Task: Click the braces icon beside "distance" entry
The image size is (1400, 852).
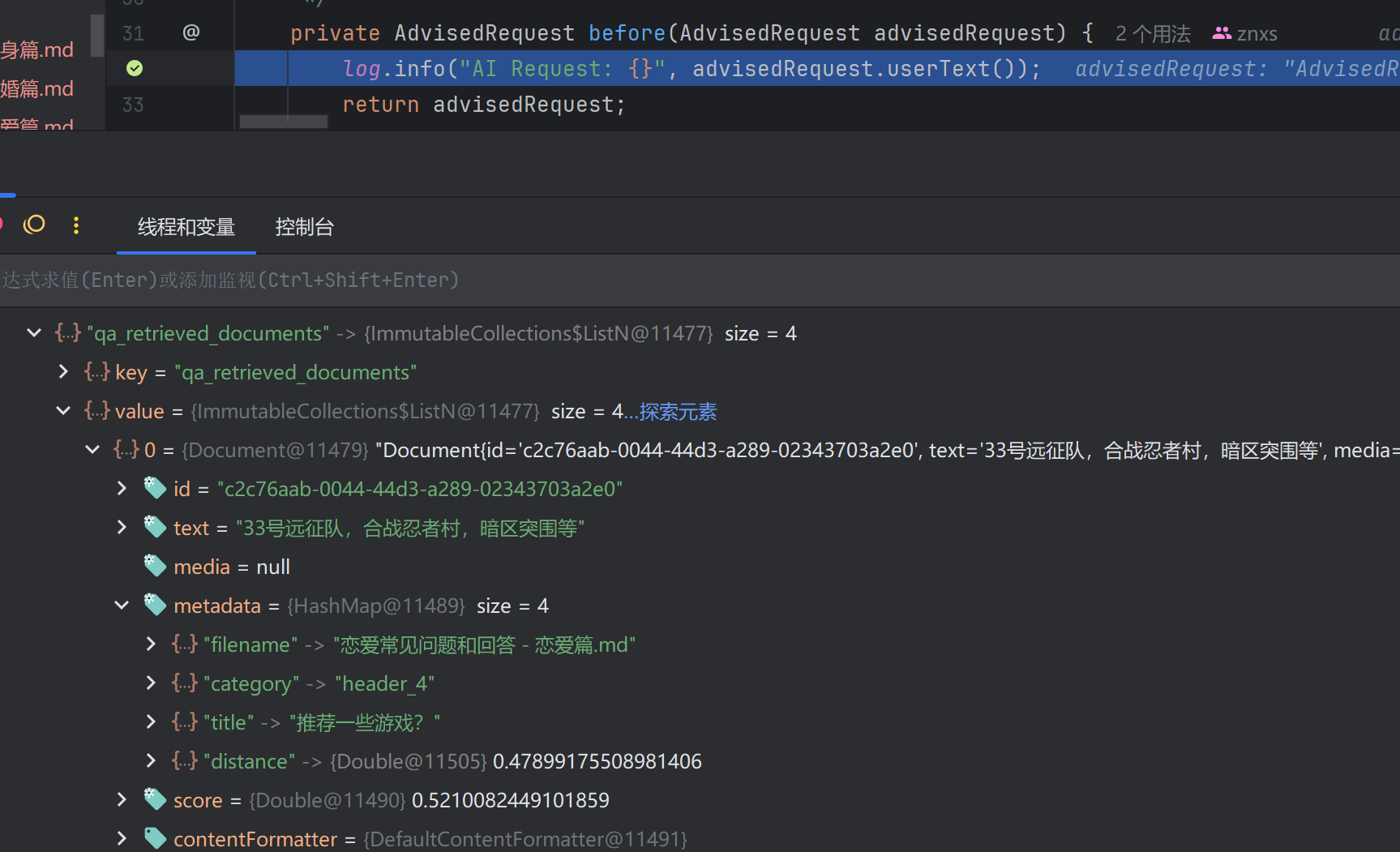Action: click(x=185, y=760)
